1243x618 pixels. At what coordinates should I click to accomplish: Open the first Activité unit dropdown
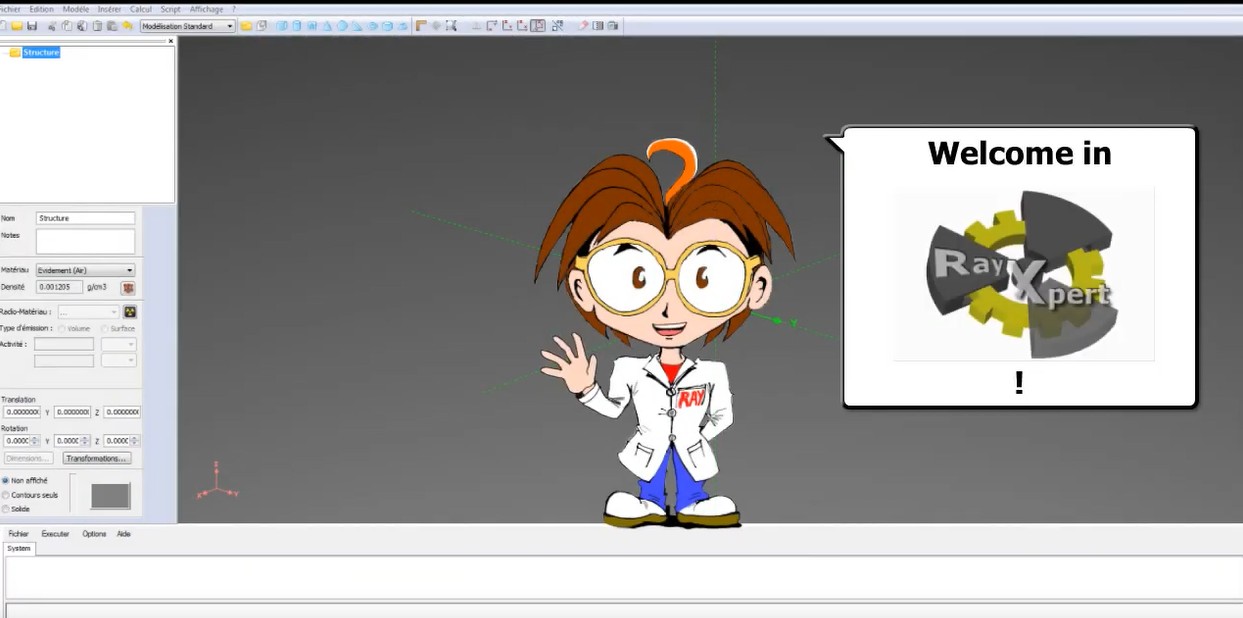119,344
